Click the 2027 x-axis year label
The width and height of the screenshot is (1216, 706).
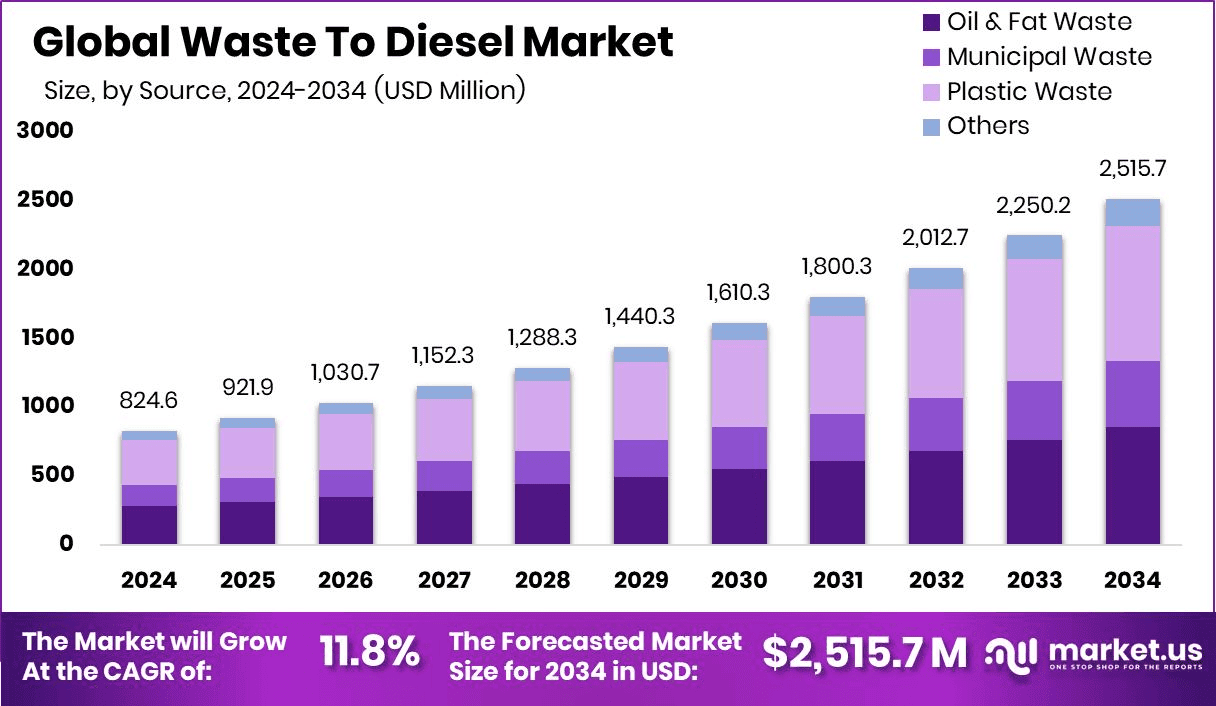(444, 581)
